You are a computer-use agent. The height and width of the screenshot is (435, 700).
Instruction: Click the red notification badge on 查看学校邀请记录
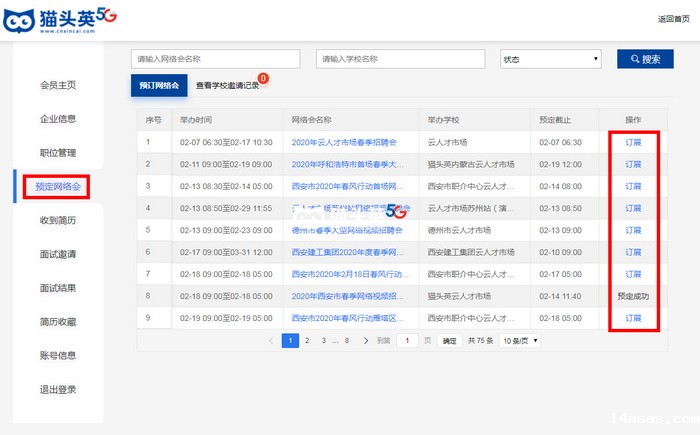(x=263, y=77)
